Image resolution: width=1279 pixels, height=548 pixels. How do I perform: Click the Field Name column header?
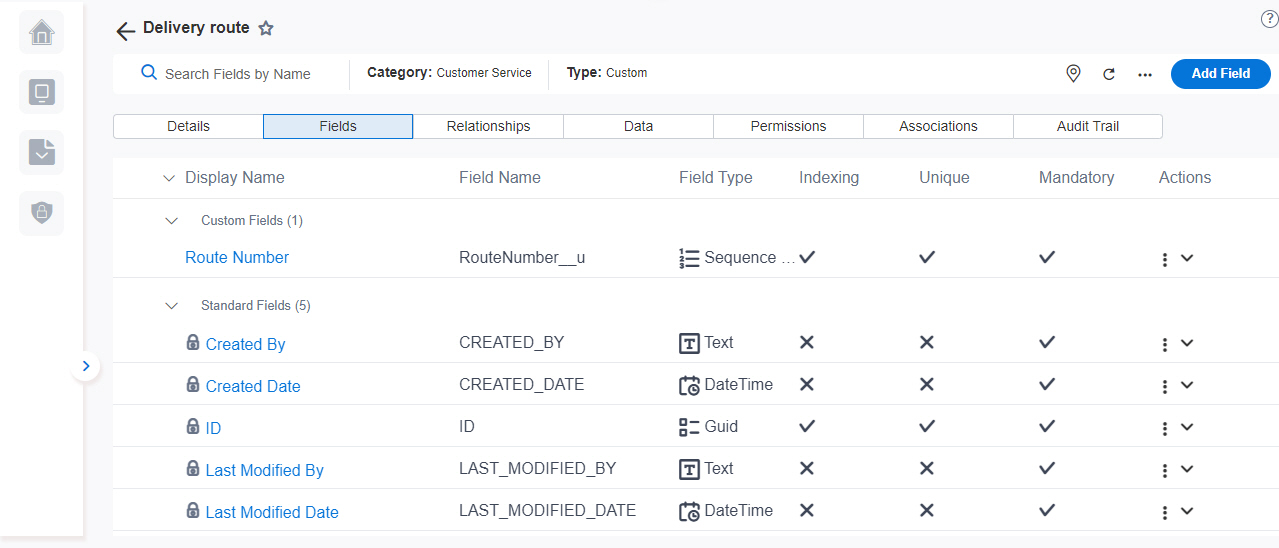pos(500,177)
